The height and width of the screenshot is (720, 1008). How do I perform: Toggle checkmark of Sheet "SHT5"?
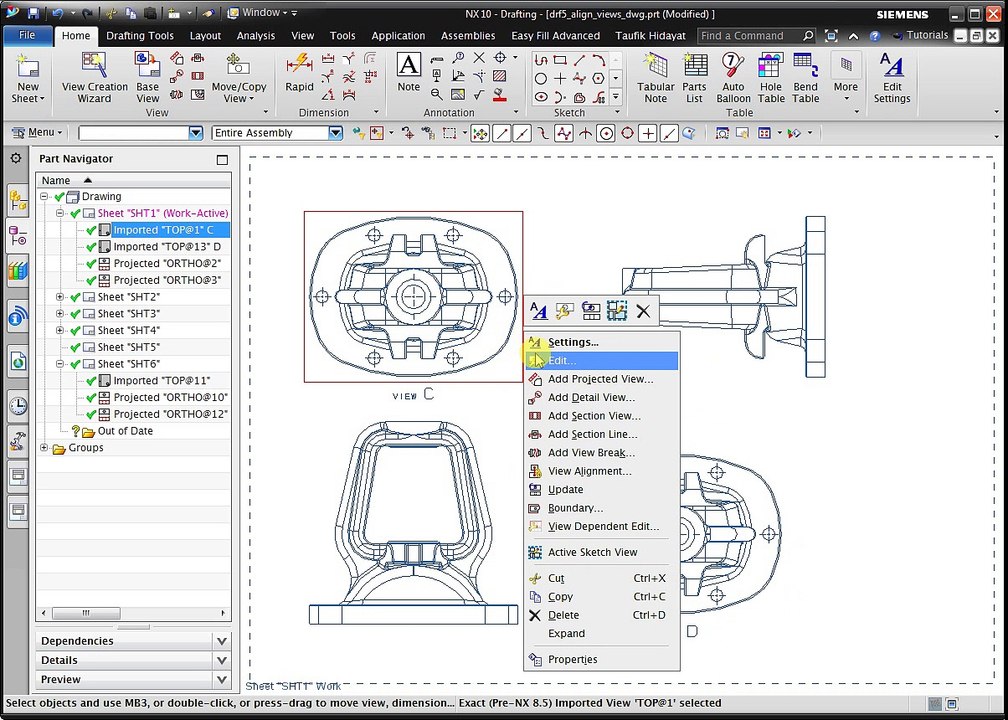[x=75, y=347]
